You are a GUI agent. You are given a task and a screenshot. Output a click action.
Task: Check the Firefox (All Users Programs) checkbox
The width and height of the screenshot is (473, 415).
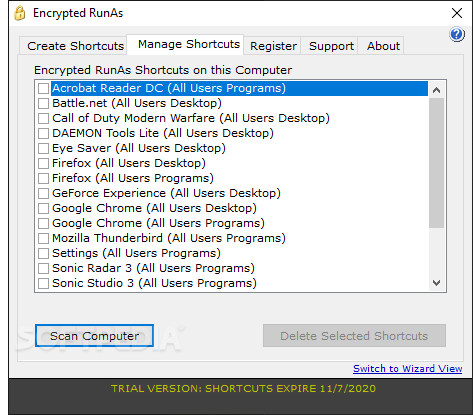tap(43, 178)
